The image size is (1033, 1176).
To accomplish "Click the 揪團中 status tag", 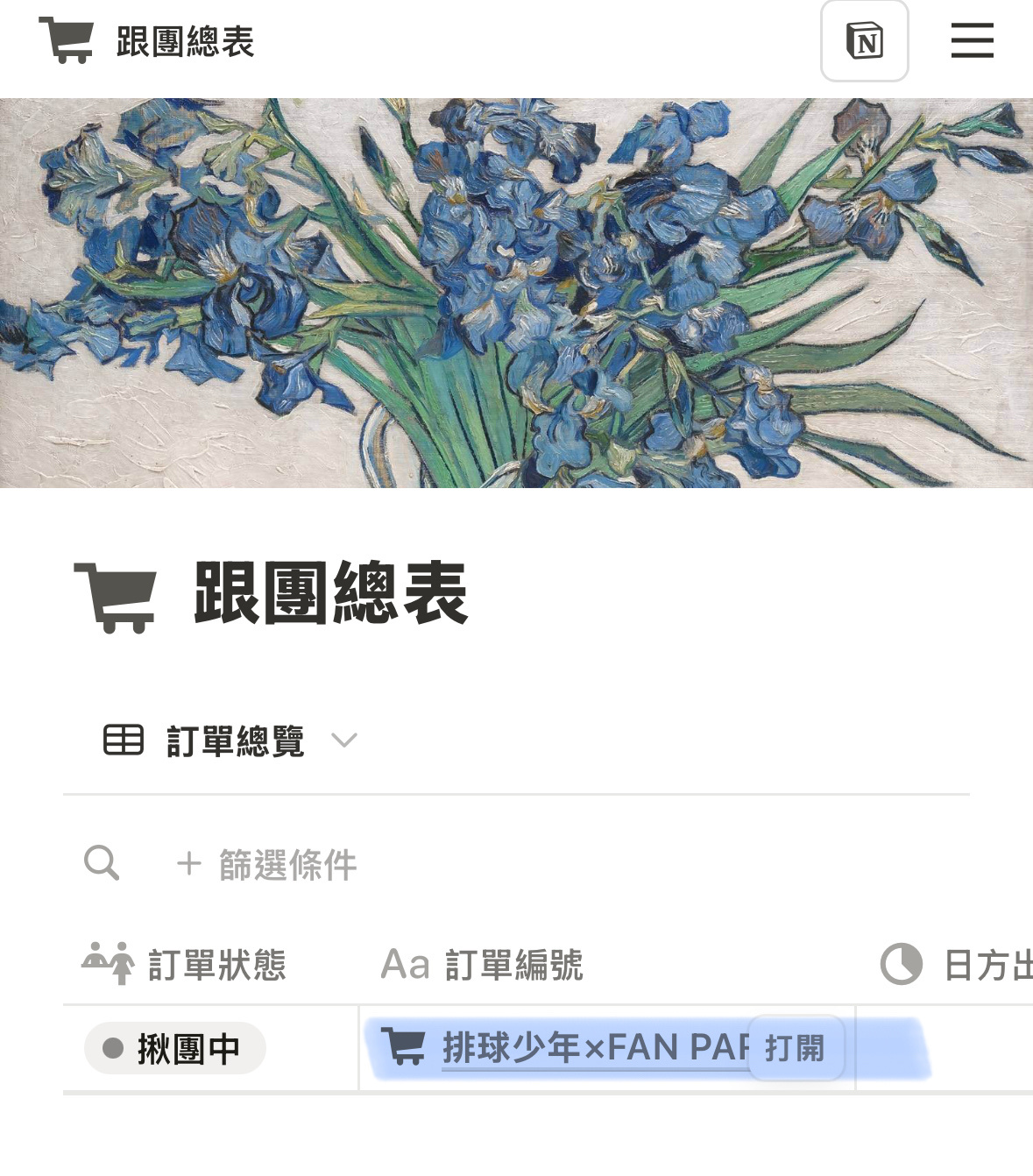I will 175,1048.
